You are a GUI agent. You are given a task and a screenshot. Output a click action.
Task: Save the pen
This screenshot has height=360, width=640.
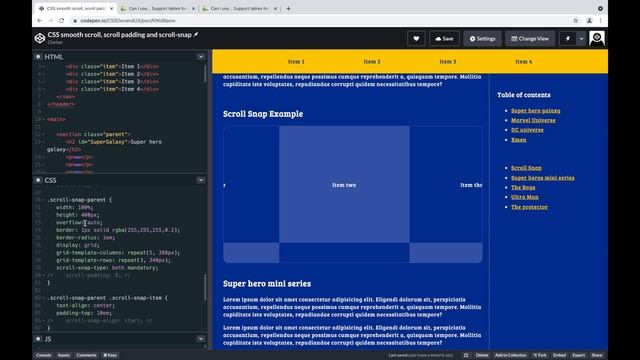click(444, 39)
